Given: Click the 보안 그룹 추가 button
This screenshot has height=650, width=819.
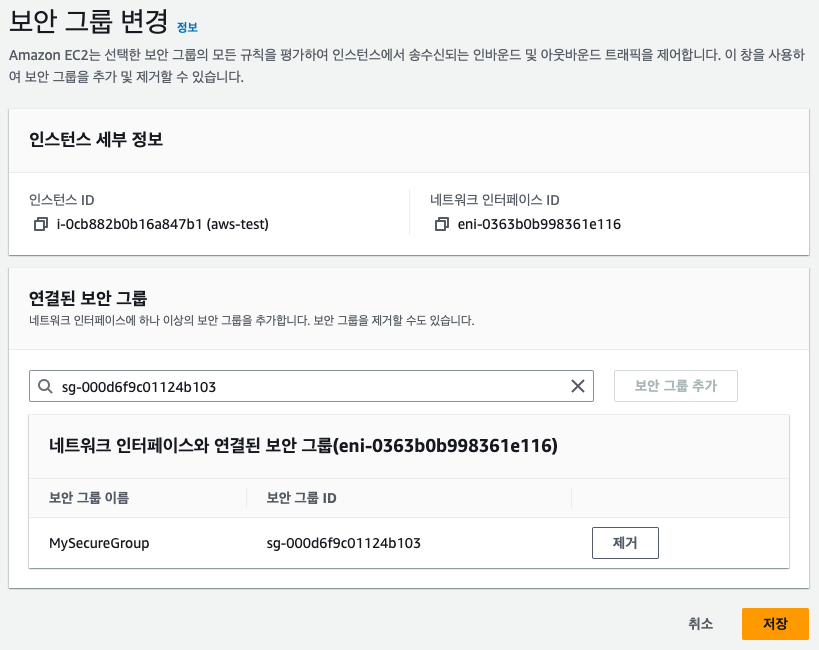Looking at the screenshot, I should click(675, 386).
